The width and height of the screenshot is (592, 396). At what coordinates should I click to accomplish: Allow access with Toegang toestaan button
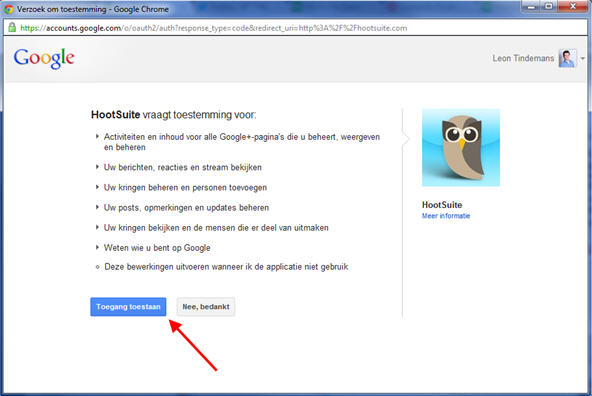(128, 307)
